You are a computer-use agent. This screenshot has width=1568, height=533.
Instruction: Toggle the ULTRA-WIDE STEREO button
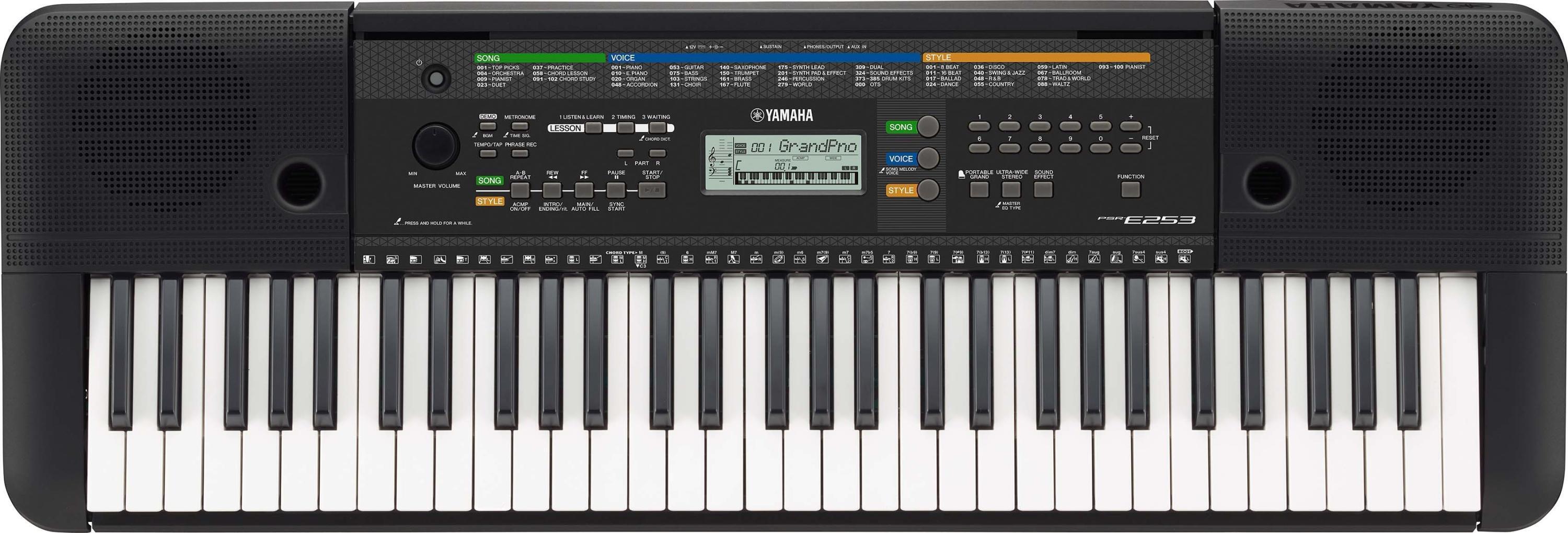(1011, 189)
